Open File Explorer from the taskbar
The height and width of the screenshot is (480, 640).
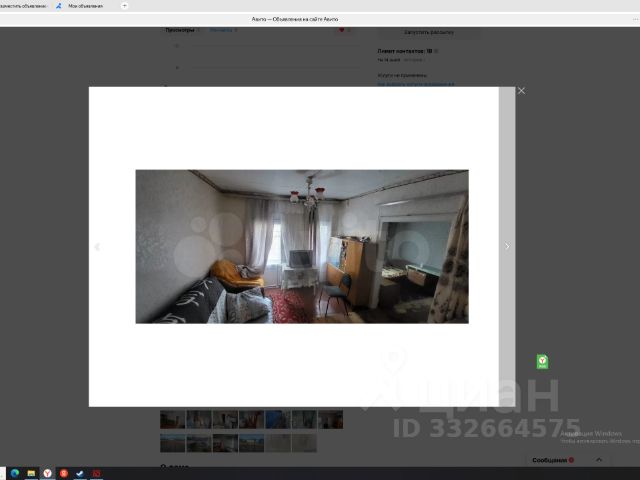[x=31, y=473]
